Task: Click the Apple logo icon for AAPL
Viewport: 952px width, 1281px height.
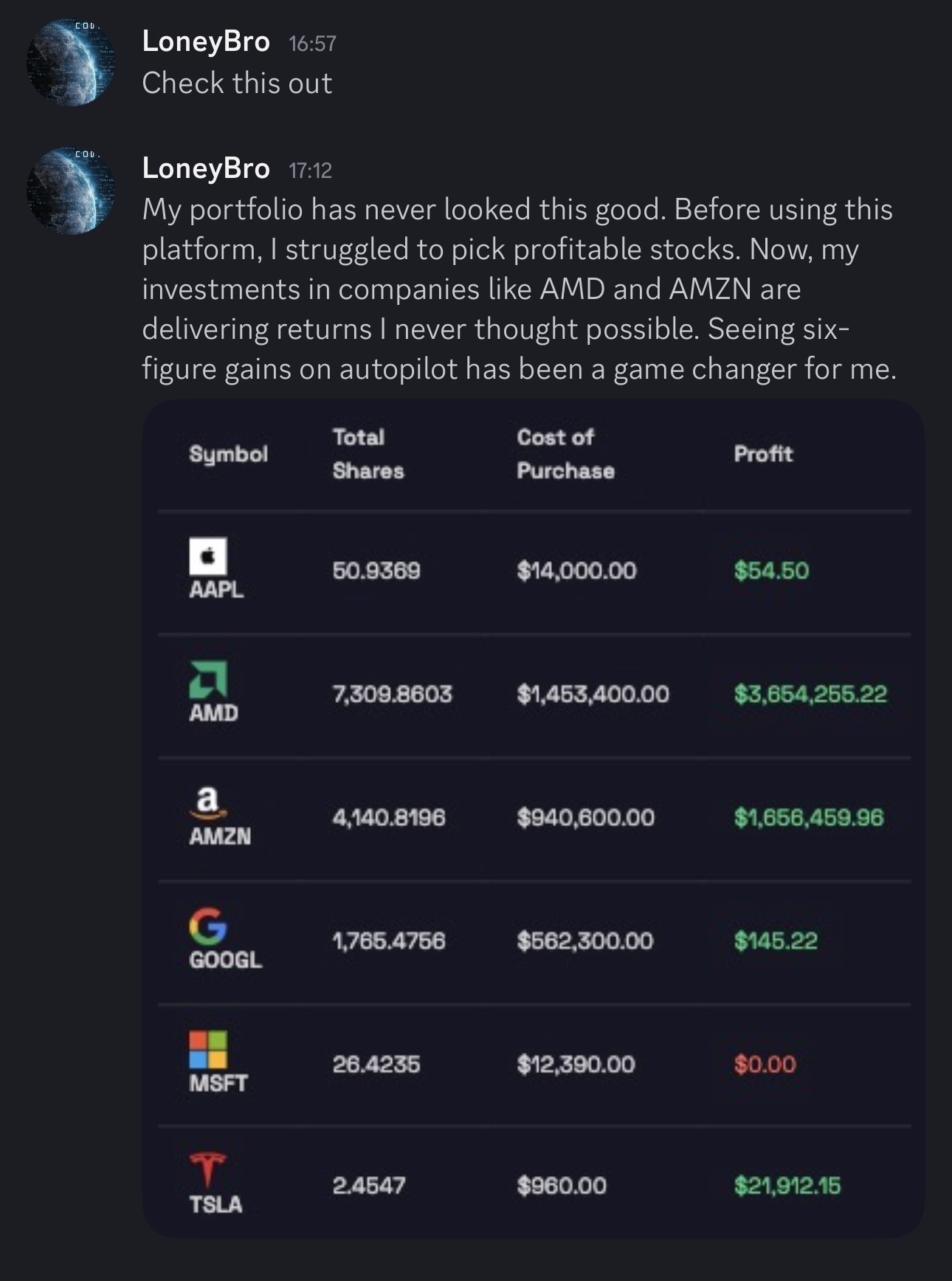Action: pos(208,556)
